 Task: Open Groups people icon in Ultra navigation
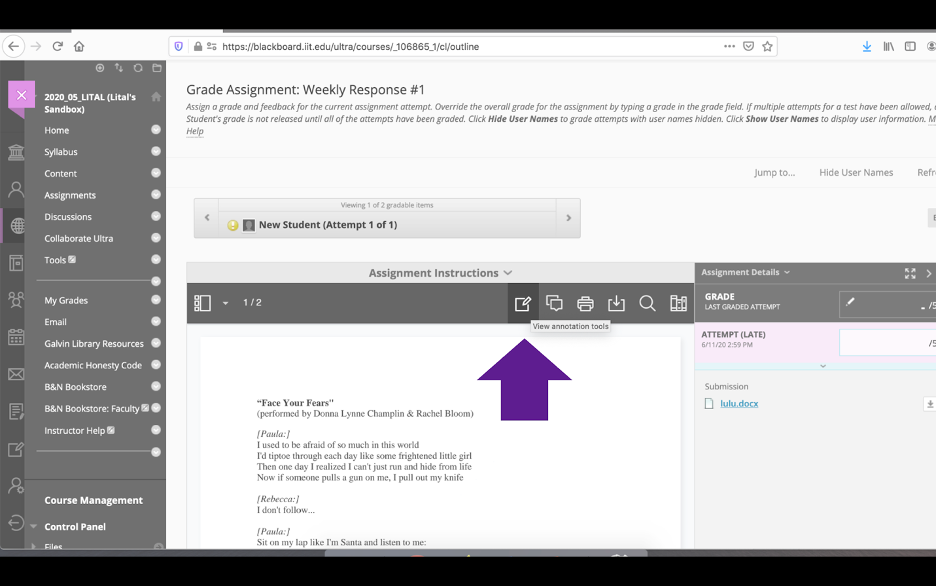pyautogui.click(x=16, y=300)
